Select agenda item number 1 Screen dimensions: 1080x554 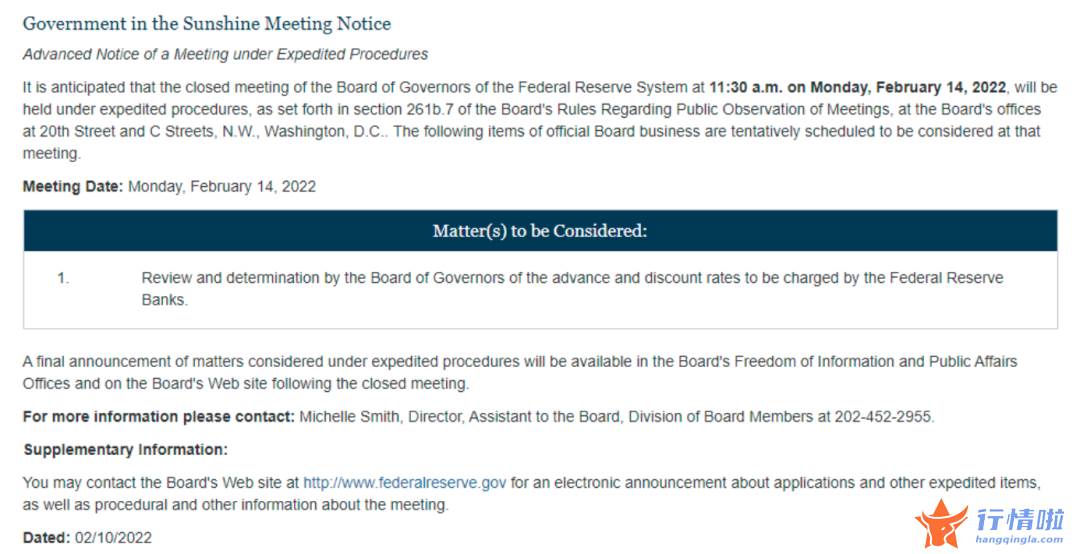(63, 278)
